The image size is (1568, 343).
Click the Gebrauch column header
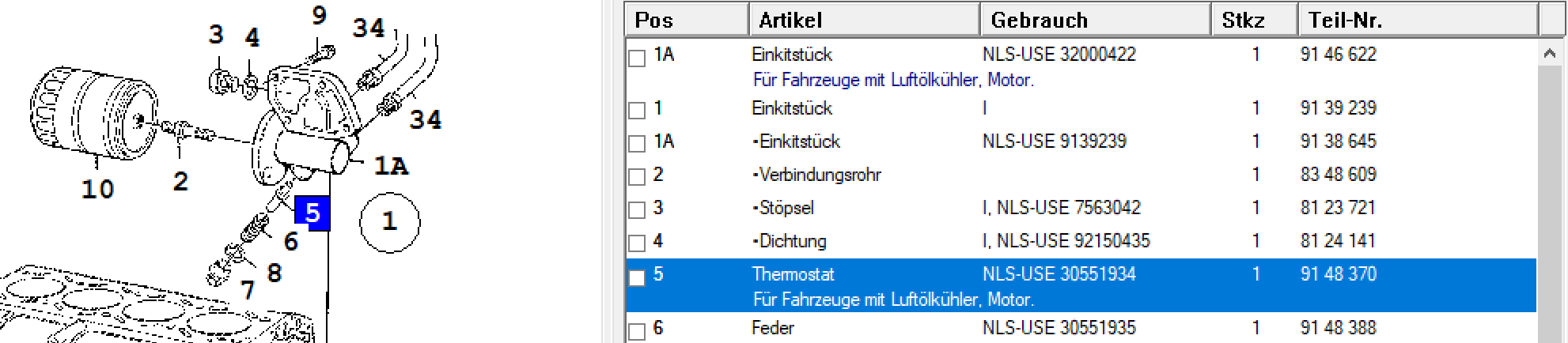(1096, 20)
